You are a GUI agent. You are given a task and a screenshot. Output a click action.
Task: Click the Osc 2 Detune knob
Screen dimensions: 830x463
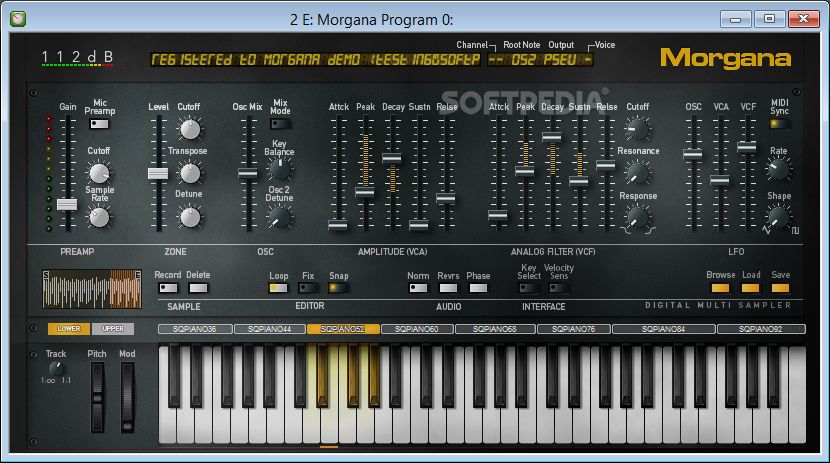tap(279, 217)
